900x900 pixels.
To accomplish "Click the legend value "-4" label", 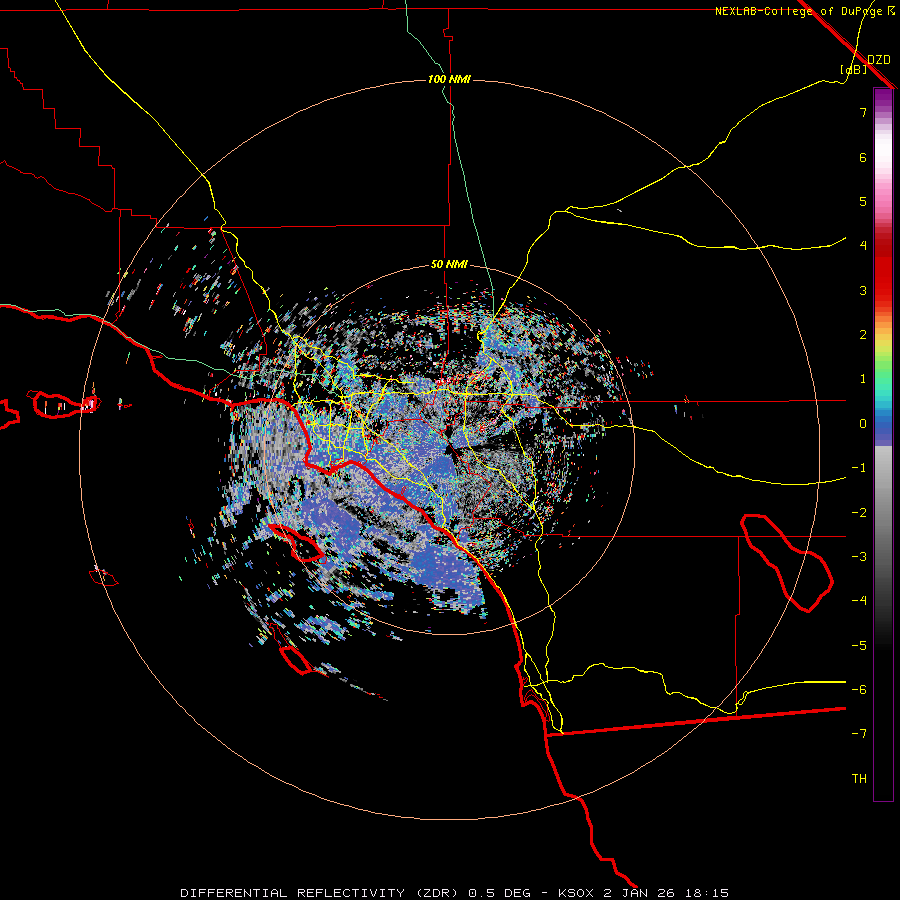I will point(859,600).
